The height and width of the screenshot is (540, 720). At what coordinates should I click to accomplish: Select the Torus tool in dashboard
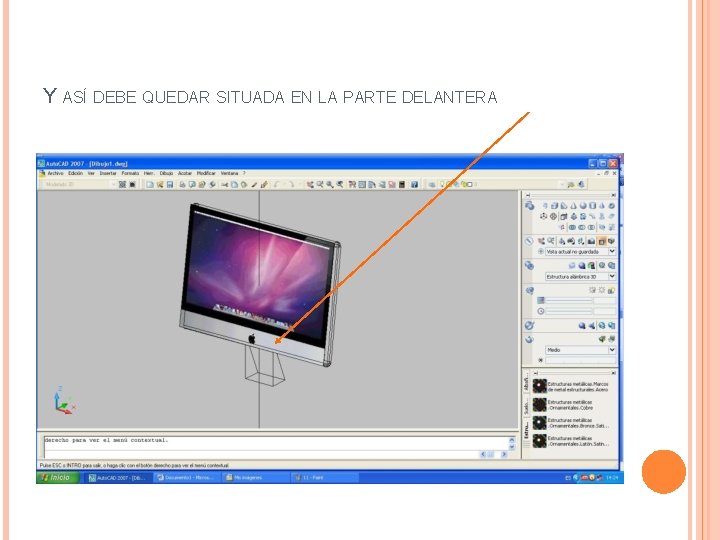[611, 205]
